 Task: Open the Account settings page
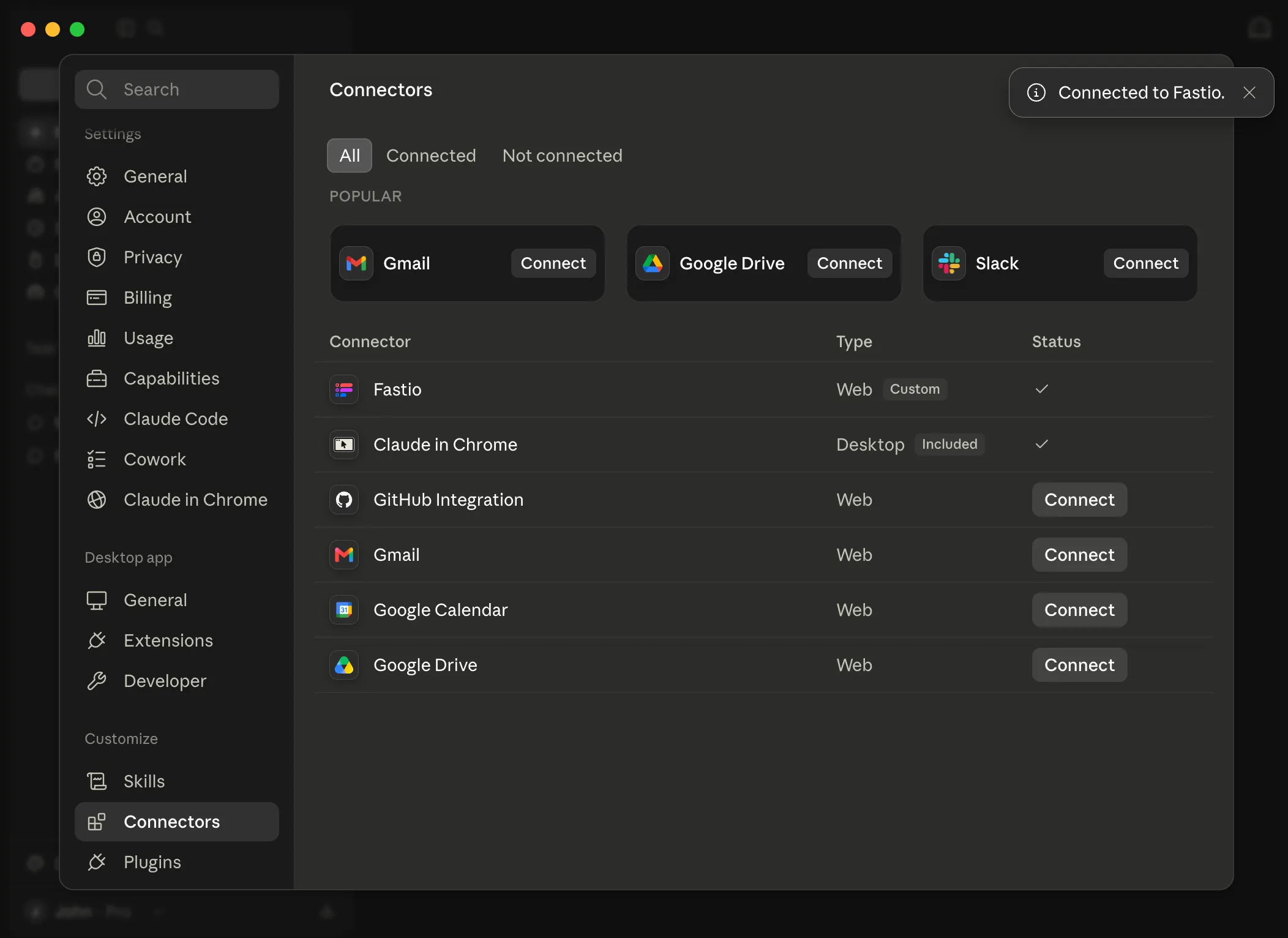176,217
